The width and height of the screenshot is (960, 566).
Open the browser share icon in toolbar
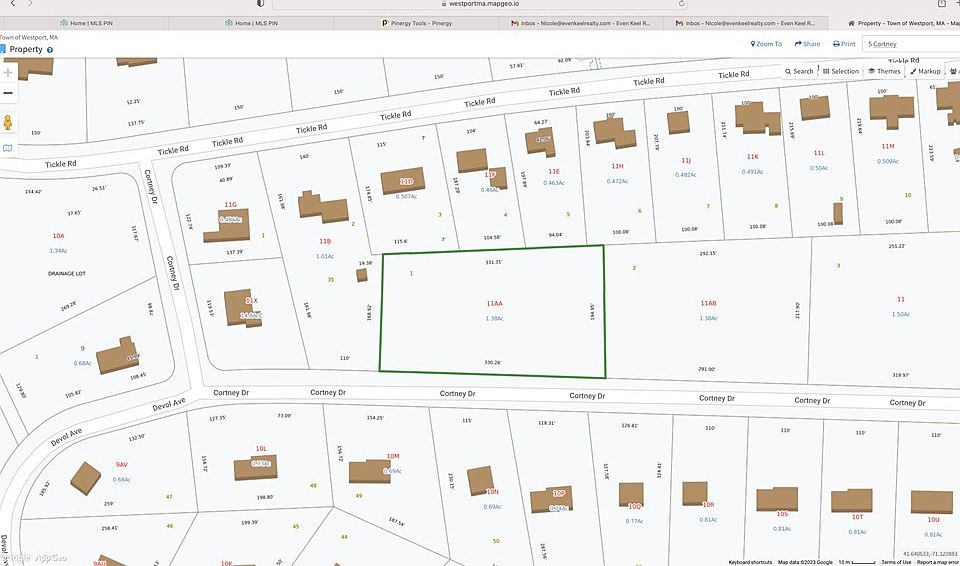click(x=942, y=4)
